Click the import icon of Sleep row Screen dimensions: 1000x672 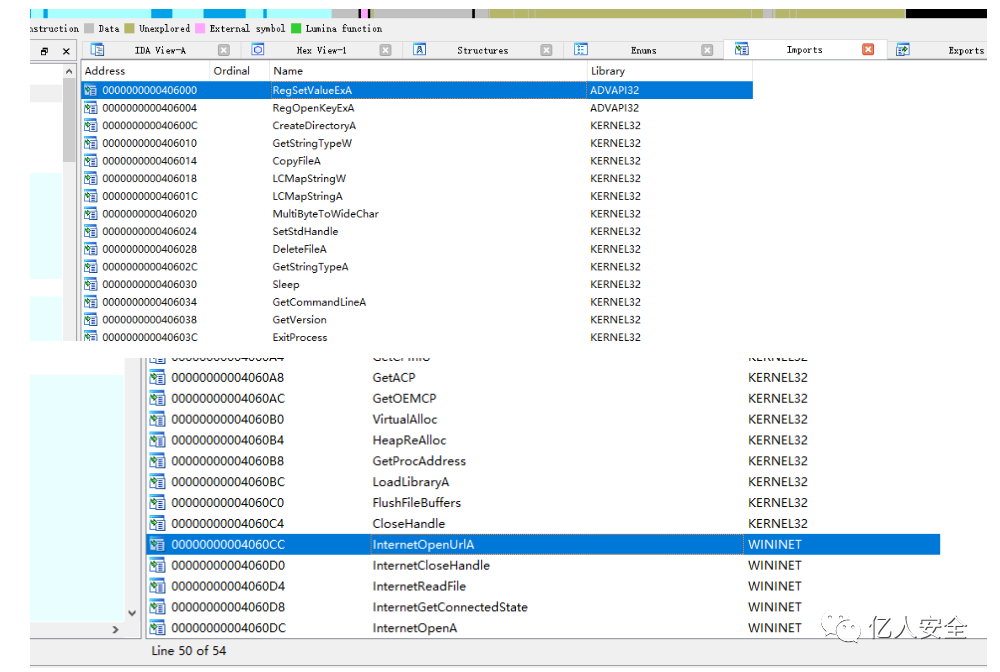[x=91, y=284]
